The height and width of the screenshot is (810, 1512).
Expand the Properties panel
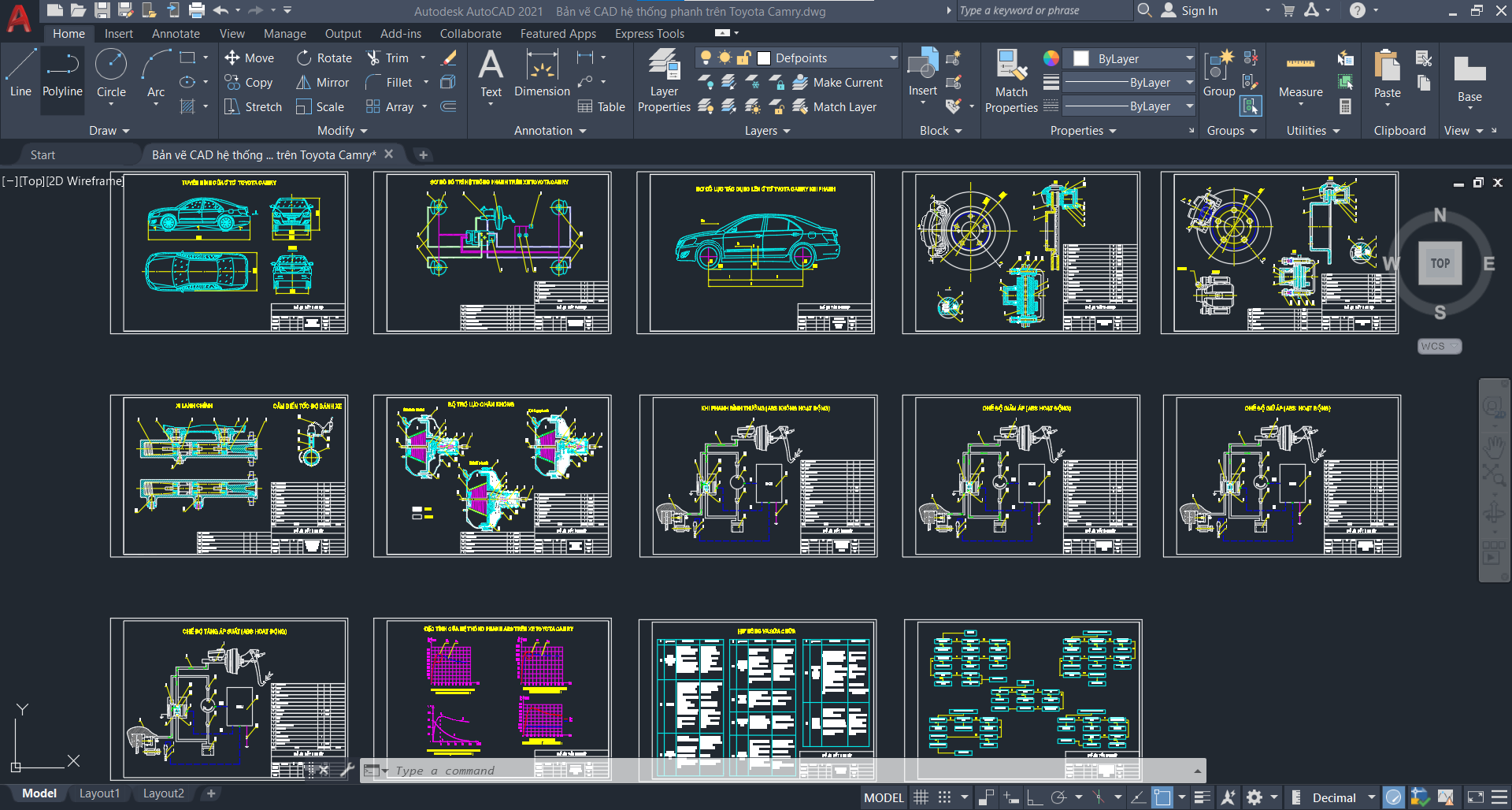tap(1083, 131)
